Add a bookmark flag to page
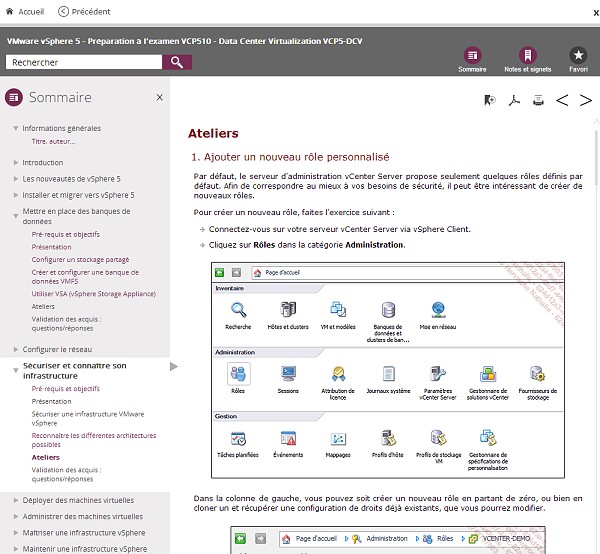Screen dimensions: 600x554 [x=489, y=100]
